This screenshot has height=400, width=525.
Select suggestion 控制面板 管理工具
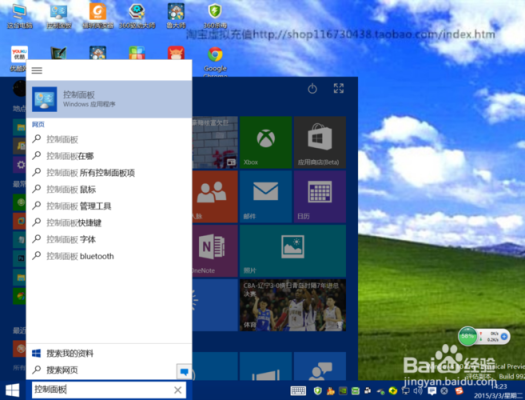tap(79, 206)
